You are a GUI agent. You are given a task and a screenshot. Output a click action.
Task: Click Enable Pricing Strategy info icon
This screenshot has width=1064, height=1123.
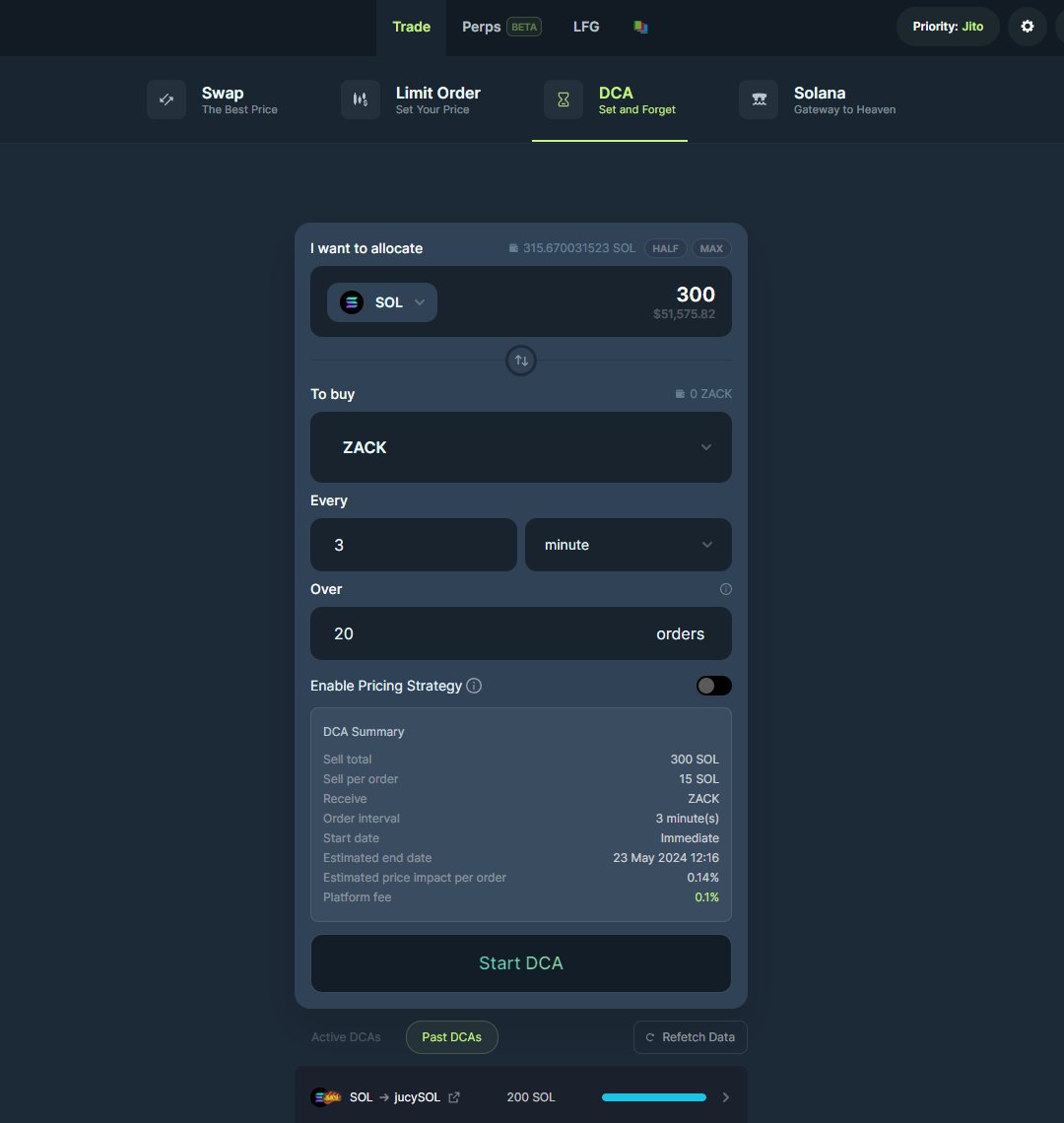click(474, 686)
